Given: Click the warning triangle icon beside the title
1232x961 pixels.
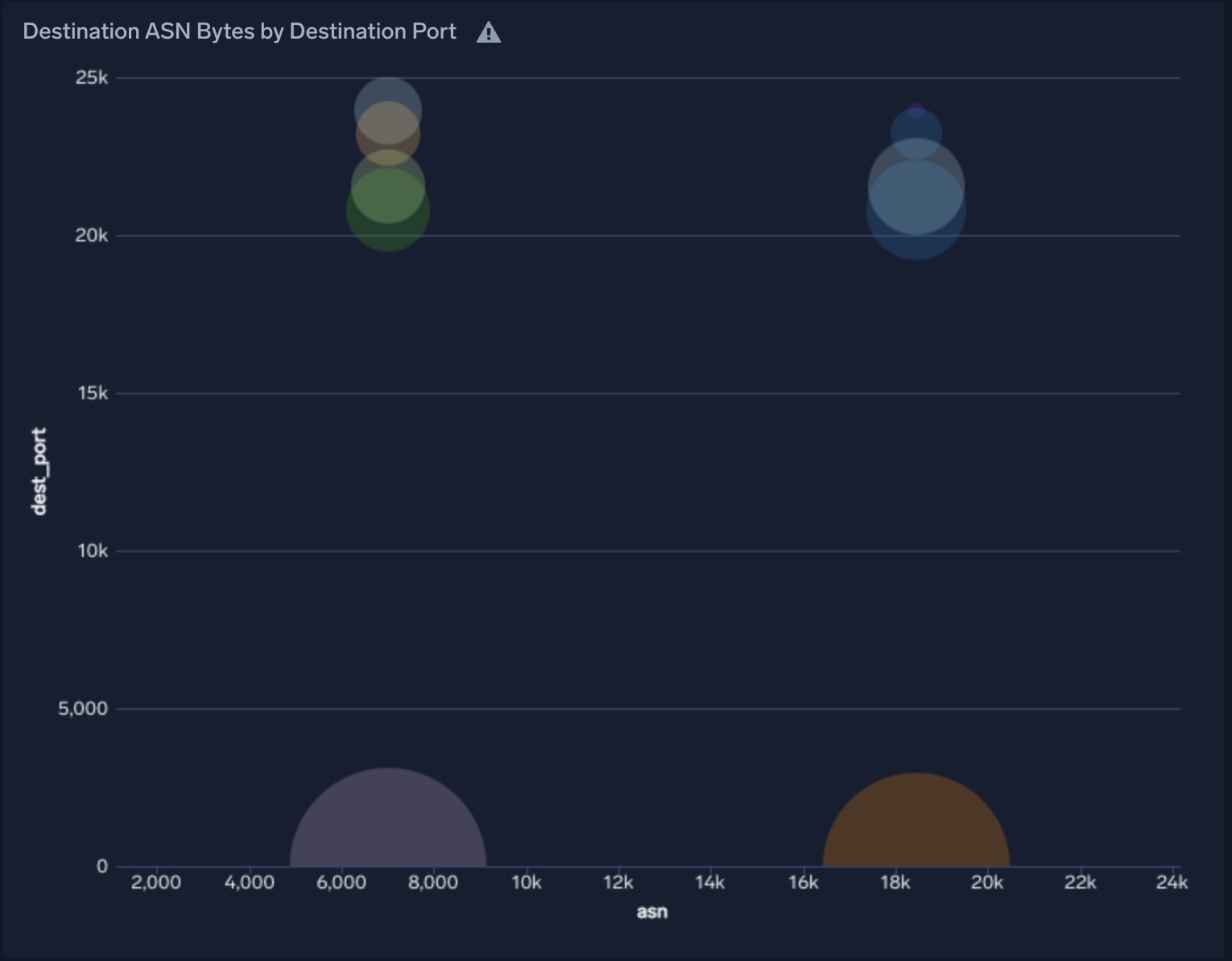Looking at the screenshot, I should point(488,32).
